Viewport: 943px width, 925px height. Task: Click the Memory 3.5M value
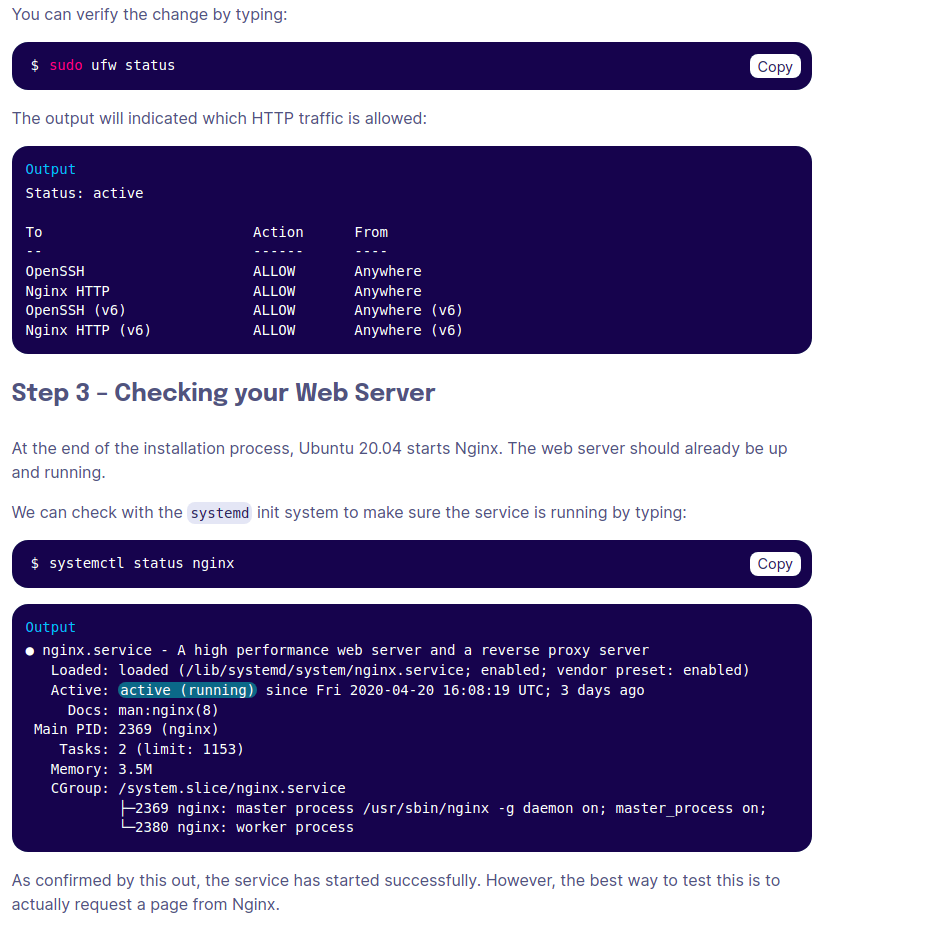(135, 769)
